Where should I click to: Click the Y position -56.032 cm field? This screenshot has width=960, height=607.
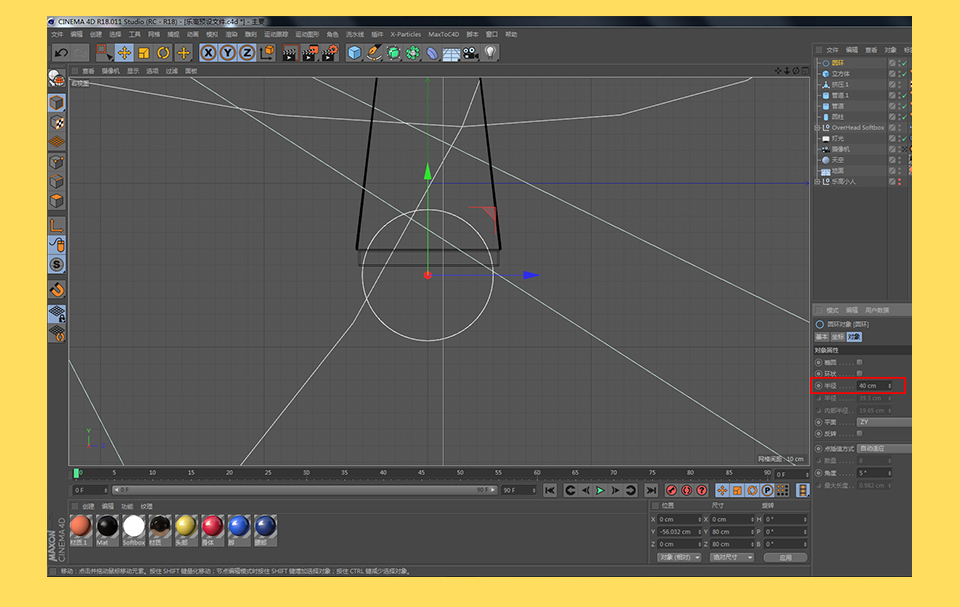point(680,532)
